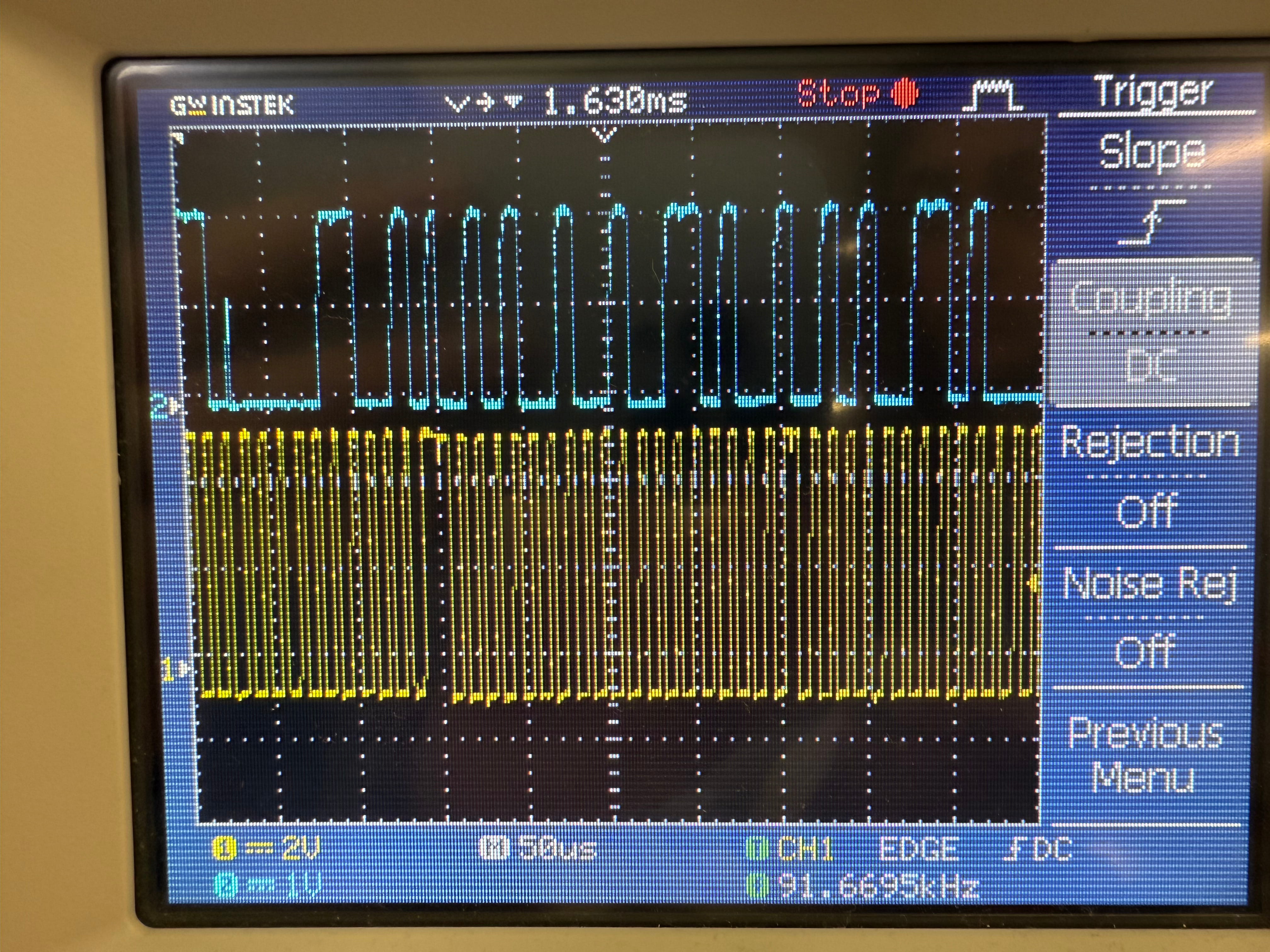Click the 91.6695kHz frequency readout
The height and width of the screenshot is (952, 1270).
878,887
